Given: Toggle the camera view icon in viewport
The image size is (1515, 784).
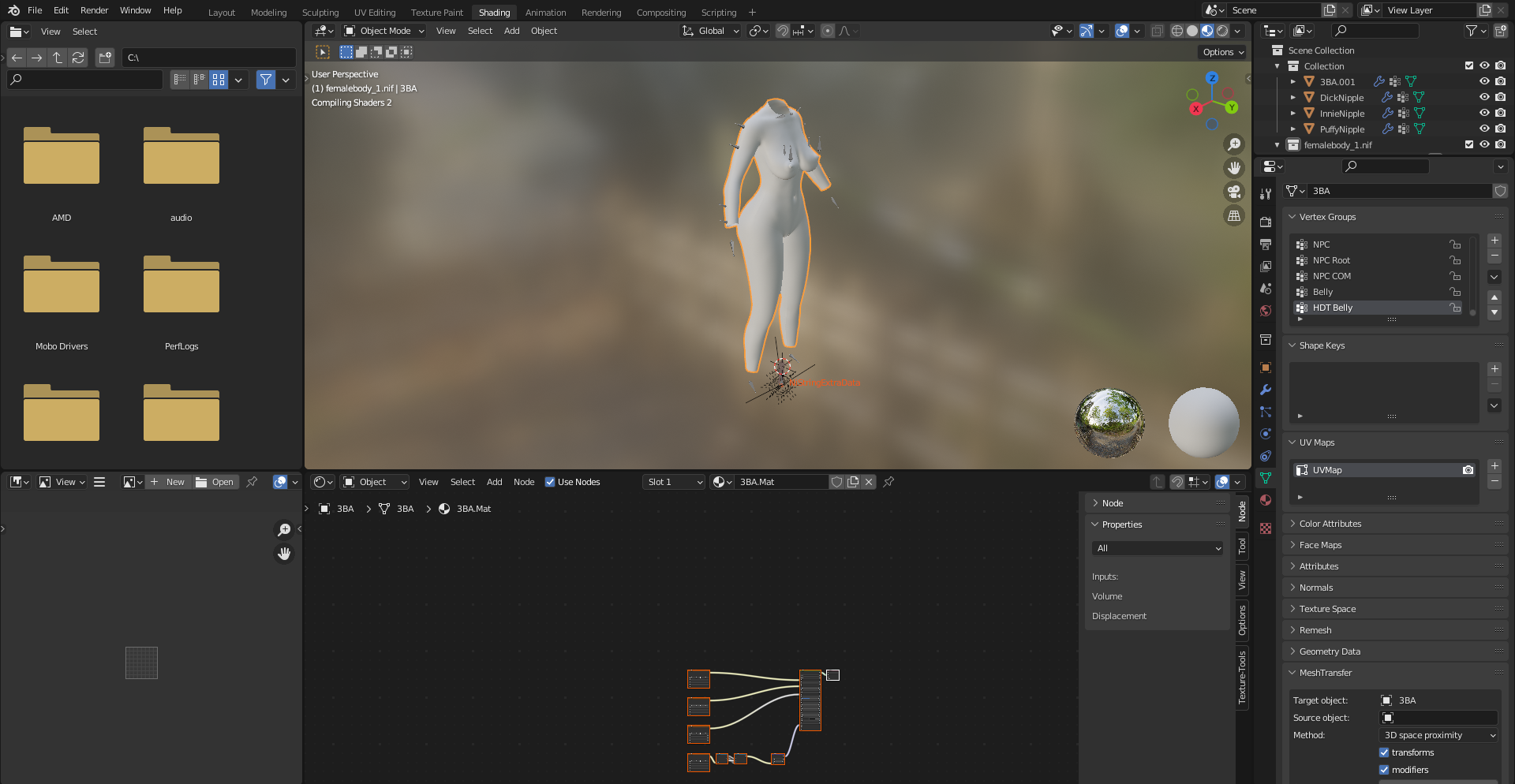Looking at the screenshot, I should [x=1234, y=192].
